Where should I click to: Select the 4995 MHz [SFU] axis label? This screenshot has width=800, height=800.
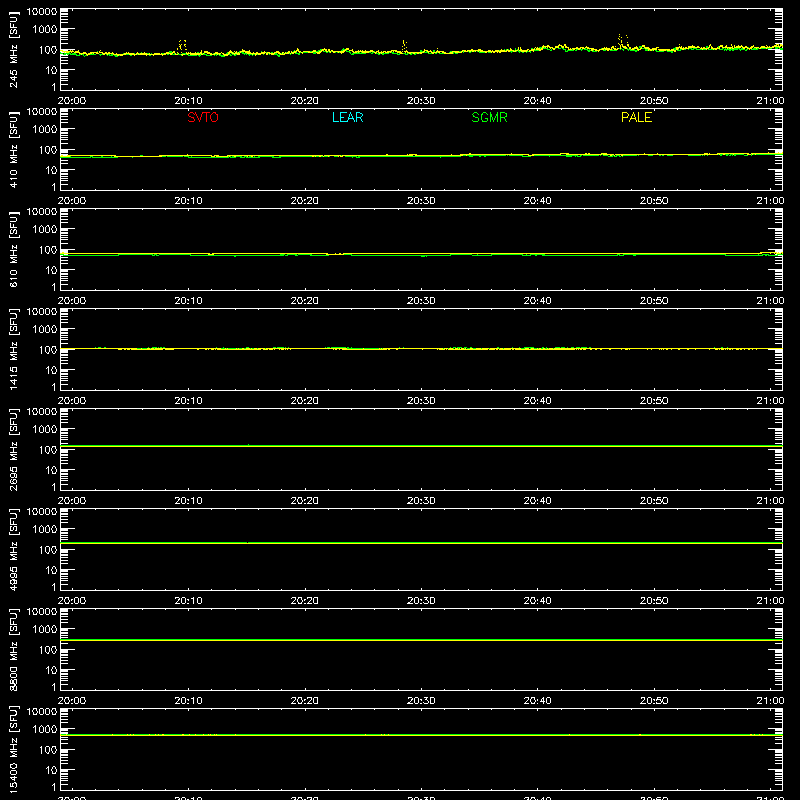click(13, 549)
